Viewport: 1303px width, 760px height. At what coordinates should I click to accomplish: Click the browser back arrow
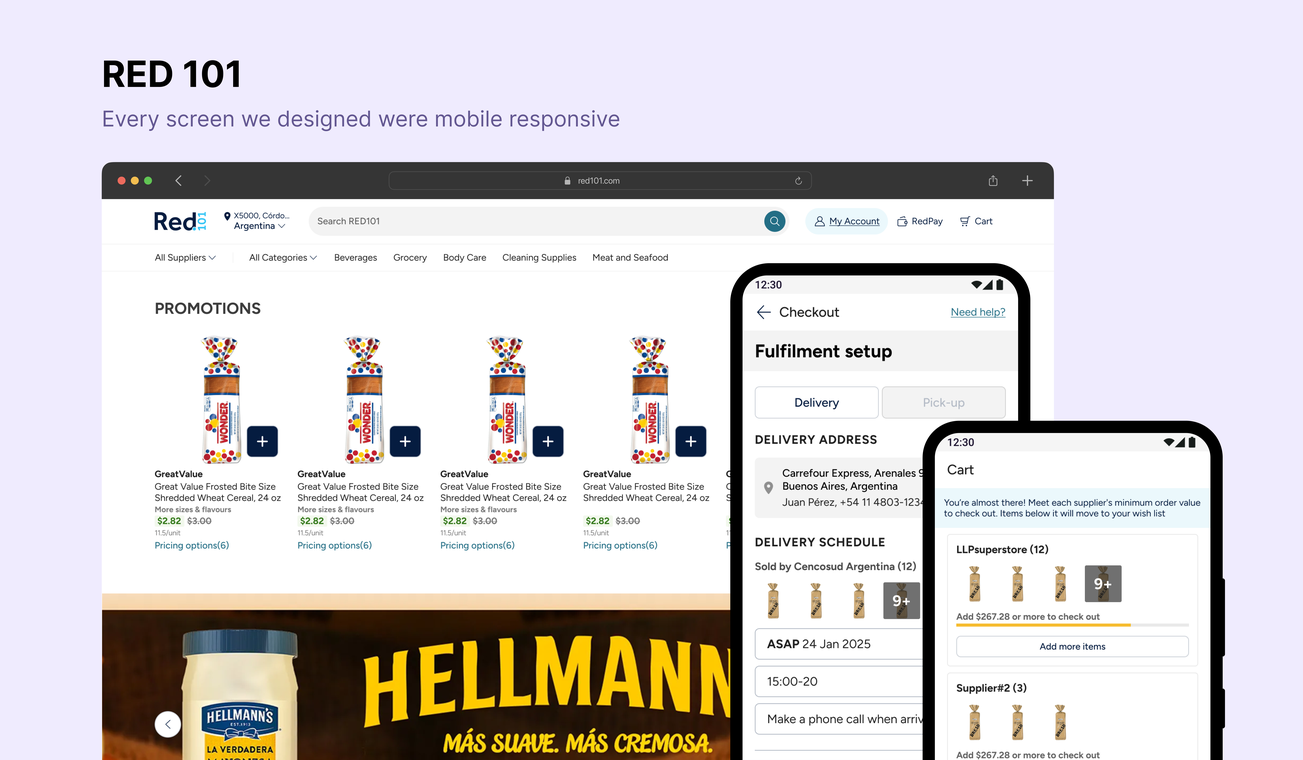click(x=178, y=181)
